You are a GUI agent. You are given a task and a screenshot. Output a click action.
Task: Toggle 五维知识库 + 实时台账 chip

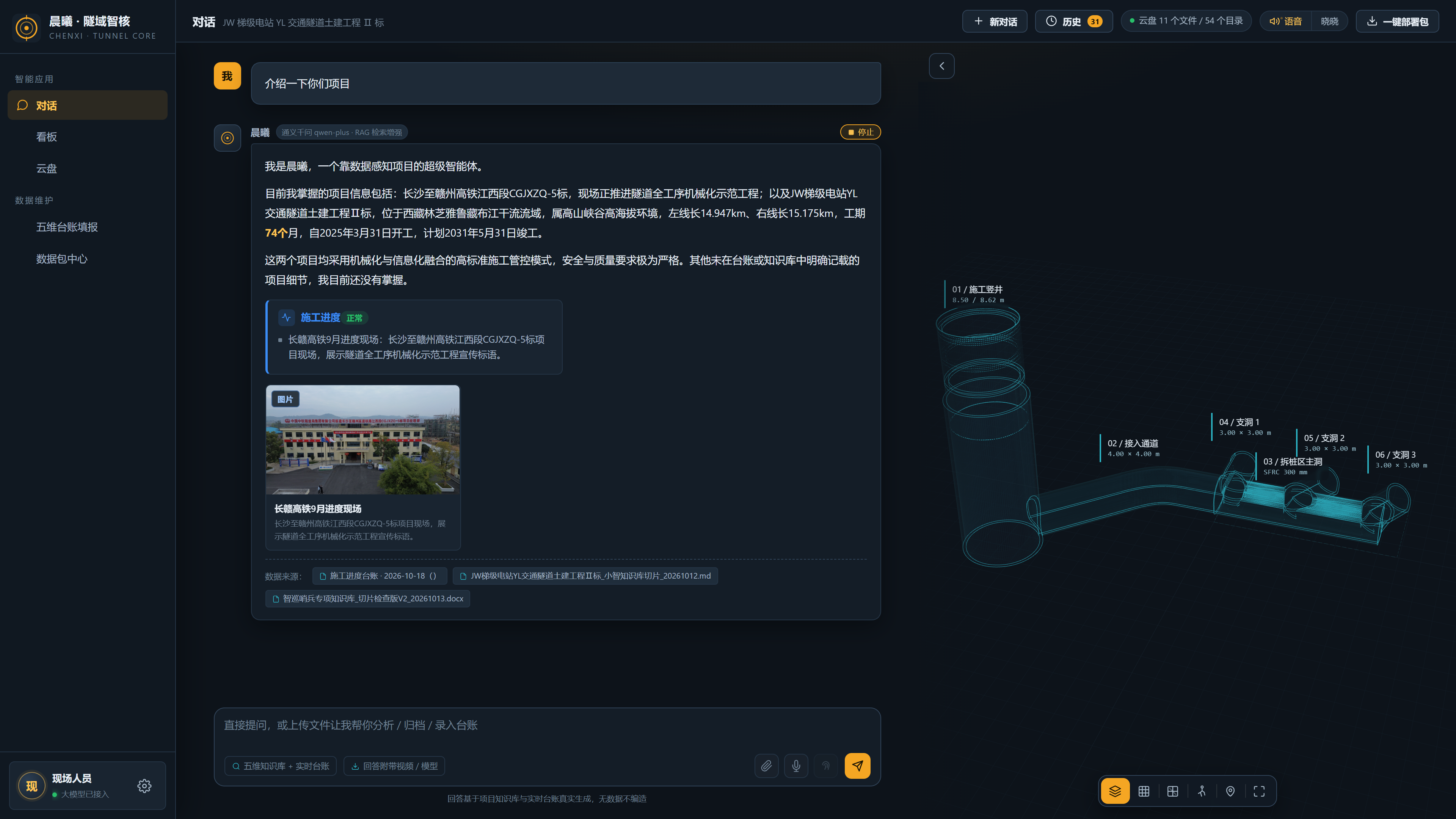280,766
